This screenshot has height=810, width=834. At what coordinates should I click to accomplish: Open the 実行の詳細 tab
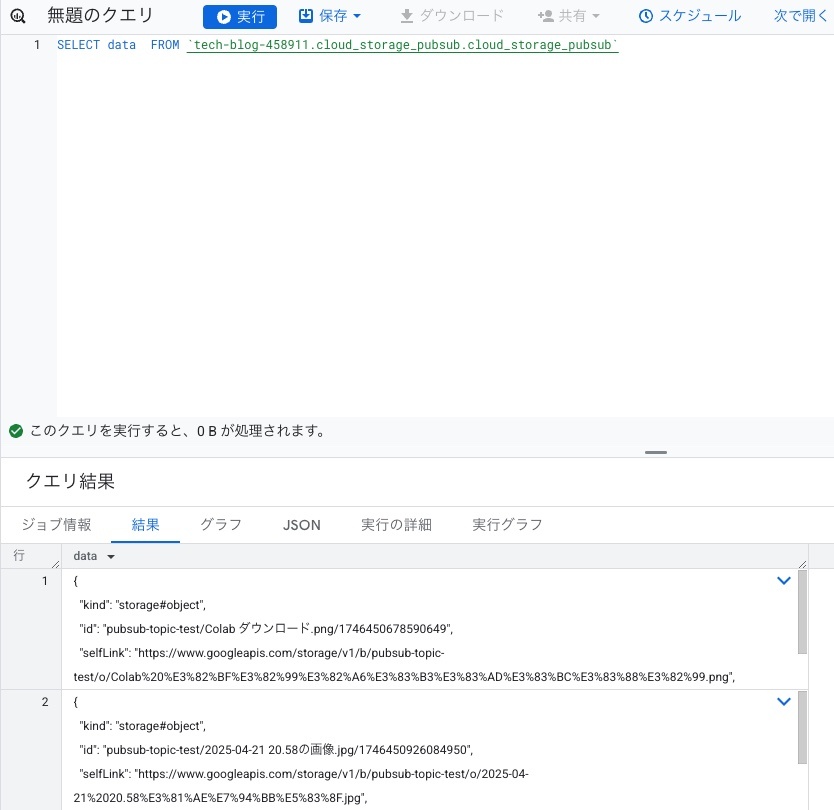click(396, 525)
